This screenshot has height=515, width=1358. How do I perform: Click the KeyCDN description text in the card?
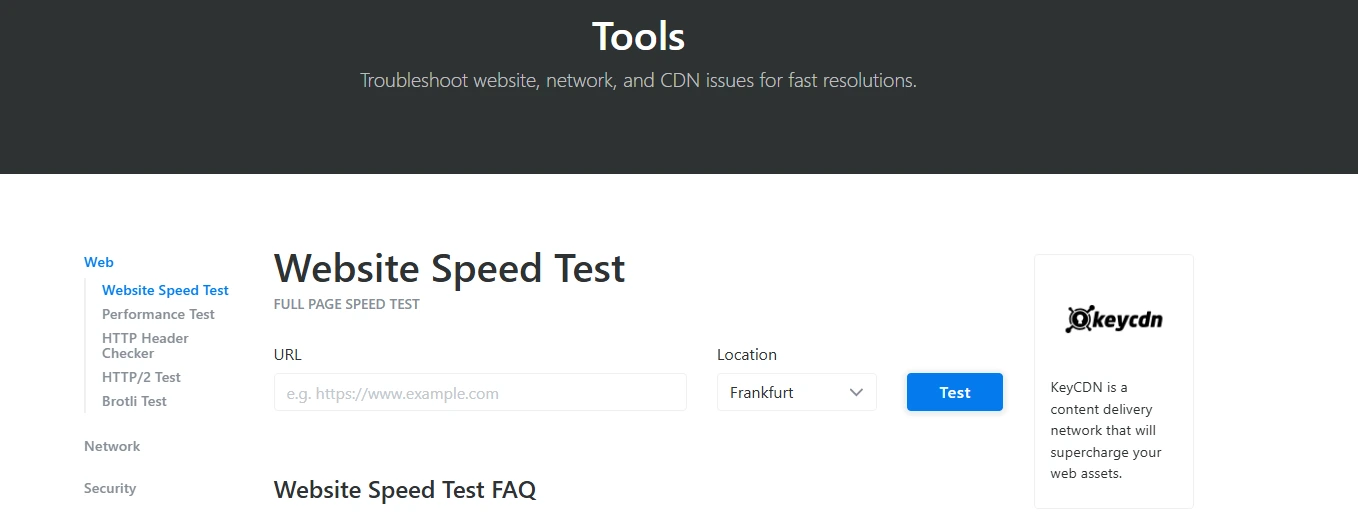(1106, 430)
